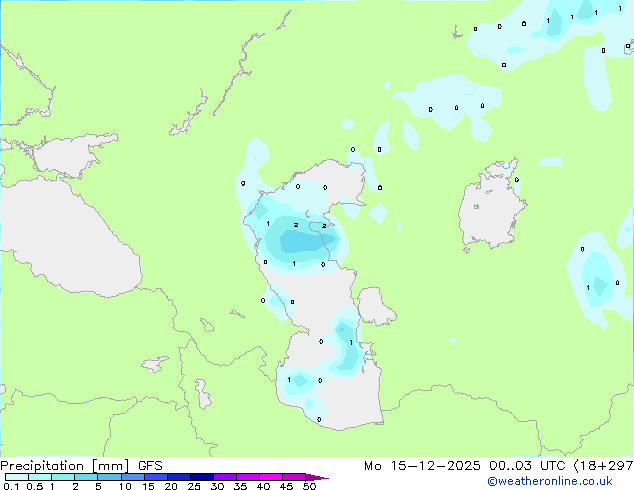Pick the 45–50 mm legend color swatch
The width and height of the screenshot is (634, 490).
294,477
